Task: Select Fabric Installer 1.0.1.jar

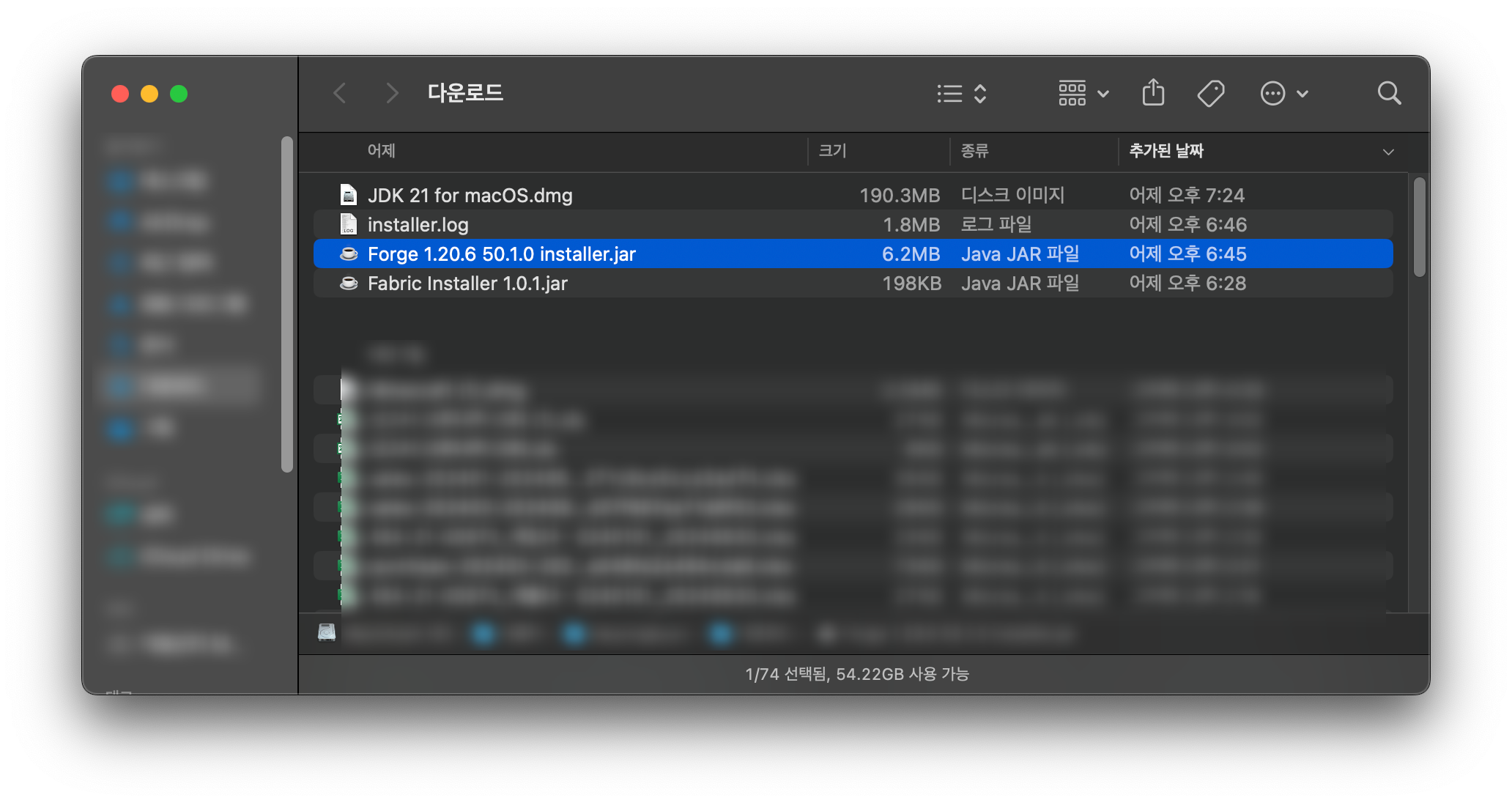Action: point(467,284)
